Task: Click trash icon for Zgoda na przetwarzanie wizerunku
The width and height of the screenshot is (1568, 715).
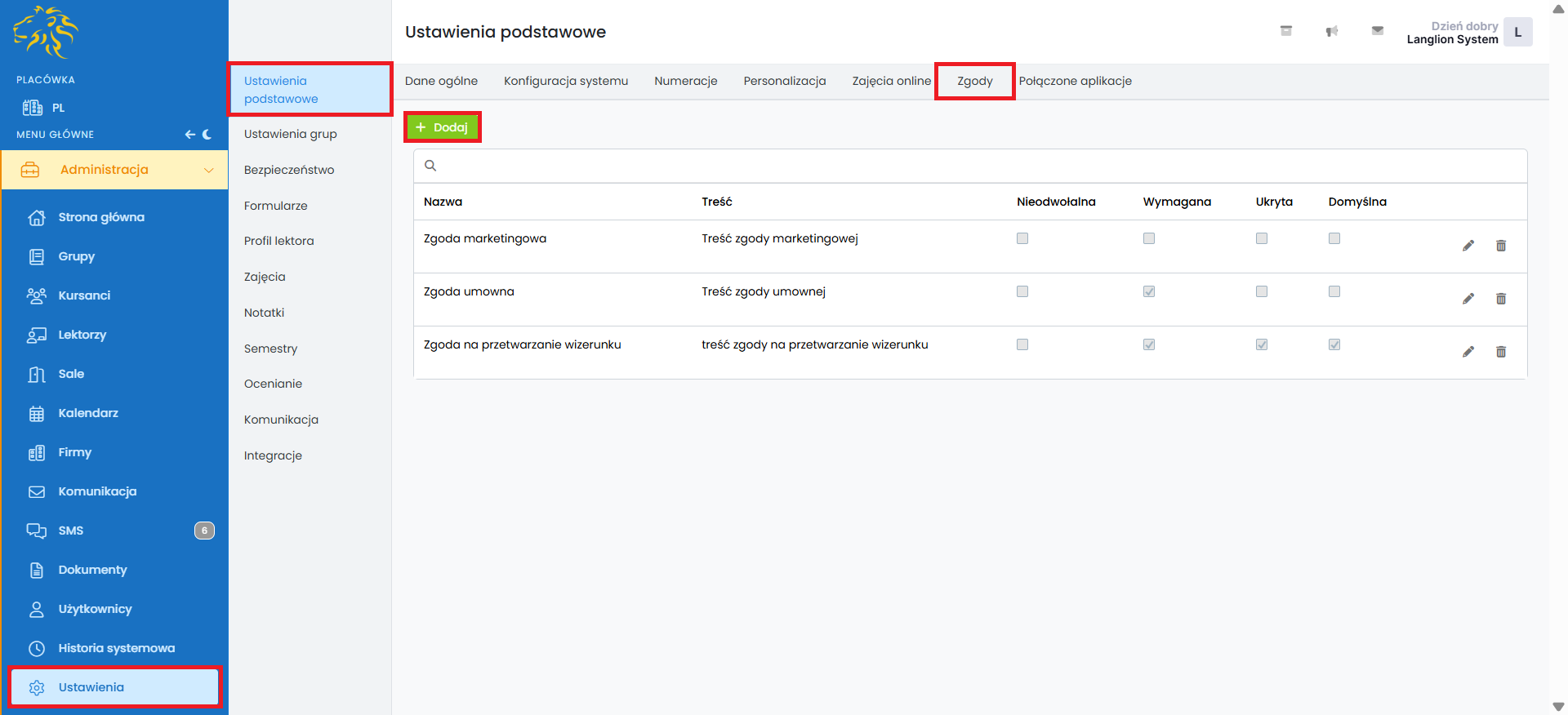Action: point(1500,352)
